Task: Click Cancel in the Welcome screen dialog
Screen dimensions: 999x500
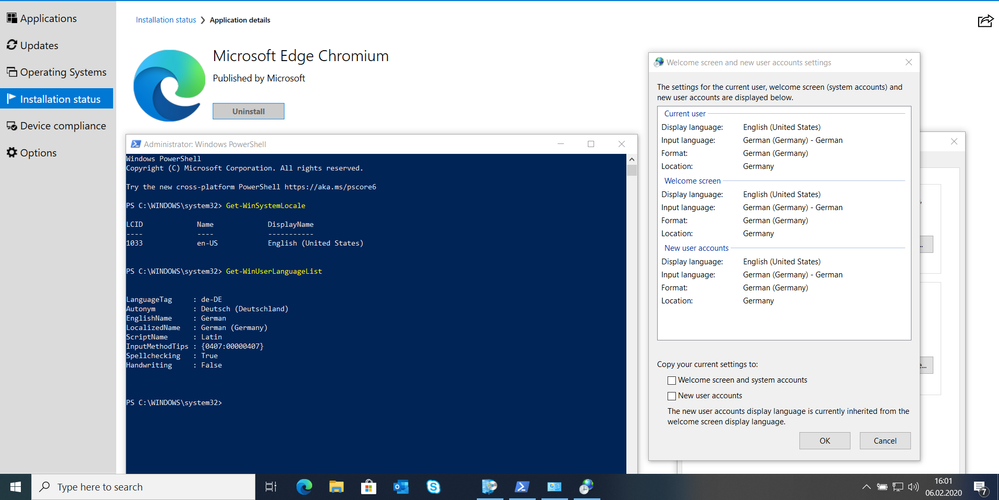Action: (885, 441)
